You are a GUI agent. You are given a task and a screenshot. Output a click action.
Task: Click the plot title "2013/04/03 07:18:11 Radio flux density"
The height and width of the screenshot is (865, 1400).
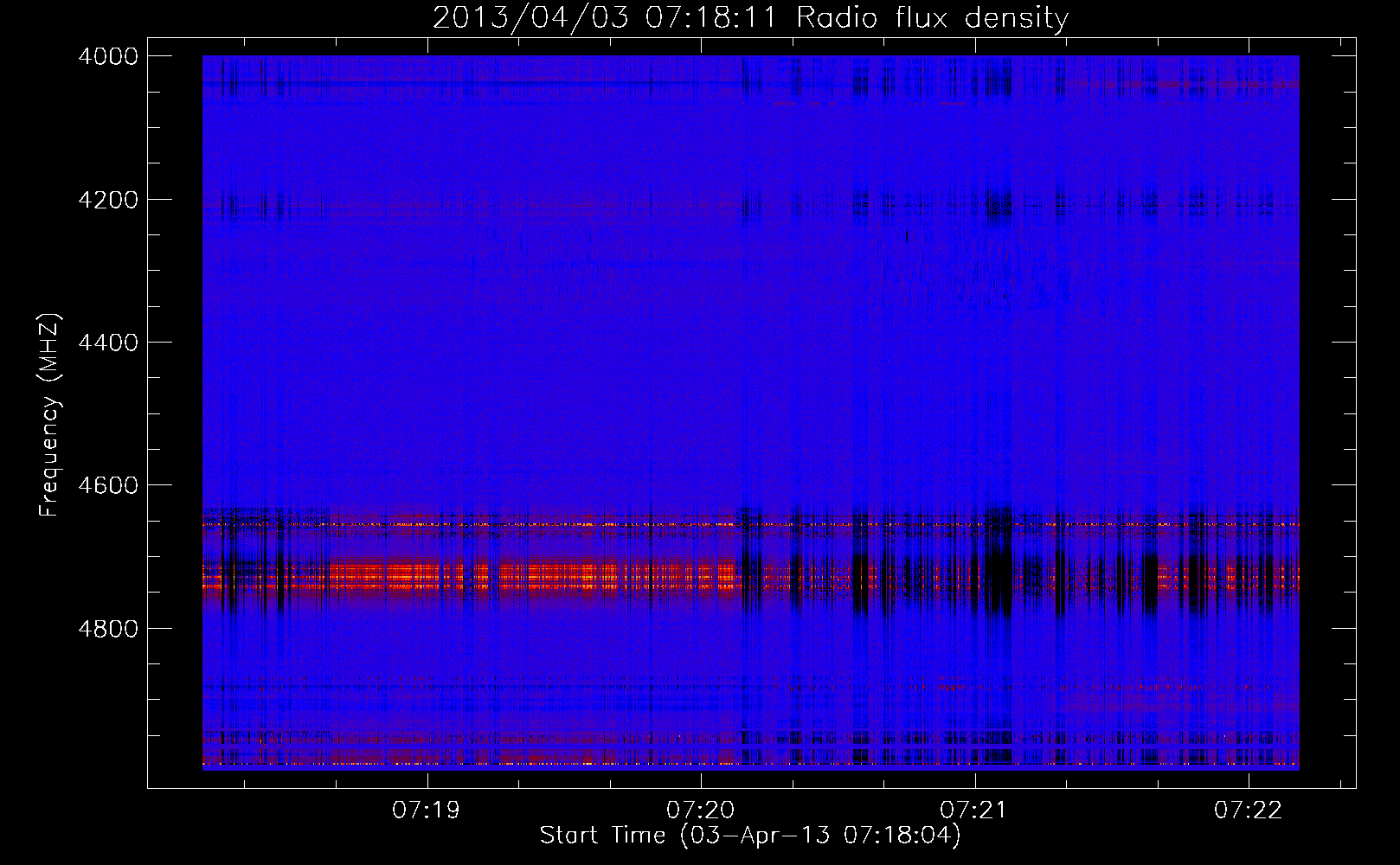tap(750, 18)
